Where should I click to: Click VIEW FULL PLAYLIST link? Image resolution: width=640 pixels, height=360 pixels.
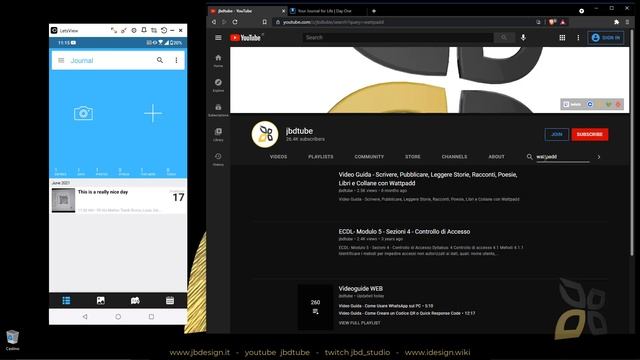click(x=359, y=323)
